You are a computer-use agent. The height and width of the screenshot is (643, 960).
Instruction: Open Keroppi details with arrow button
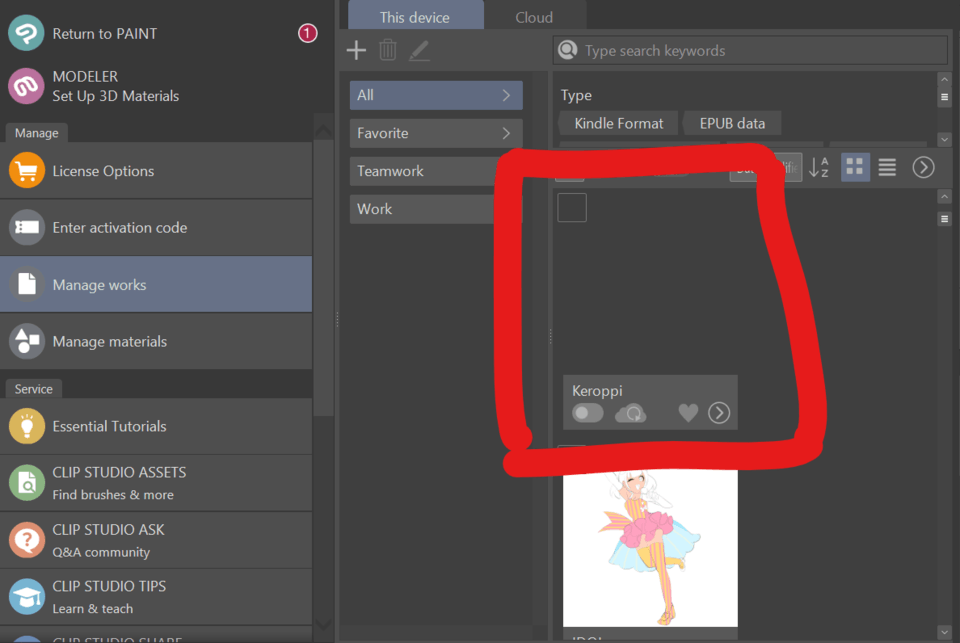tap(718, 412)
